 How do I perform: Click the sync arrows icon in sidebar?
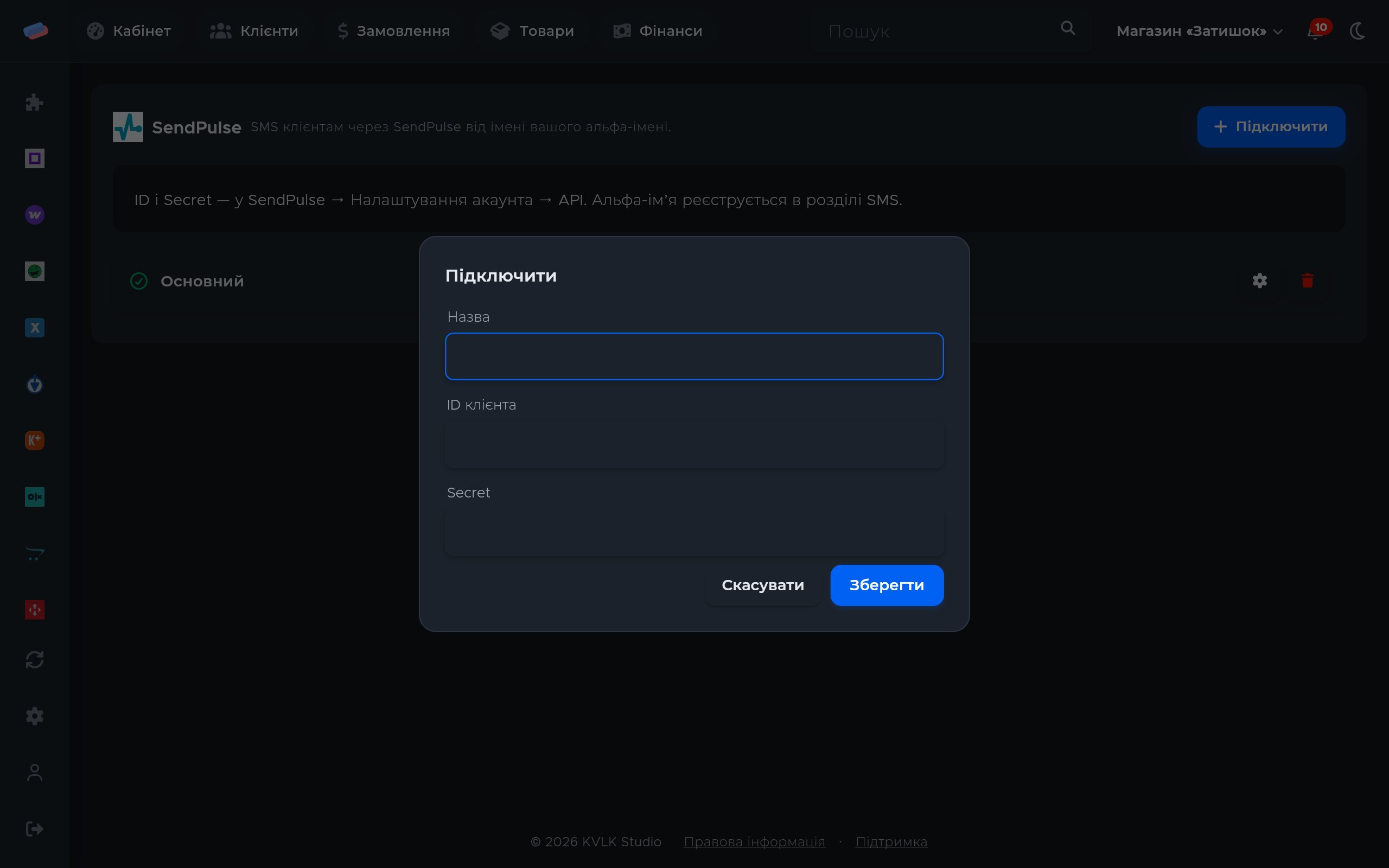(x=34, y=660)
